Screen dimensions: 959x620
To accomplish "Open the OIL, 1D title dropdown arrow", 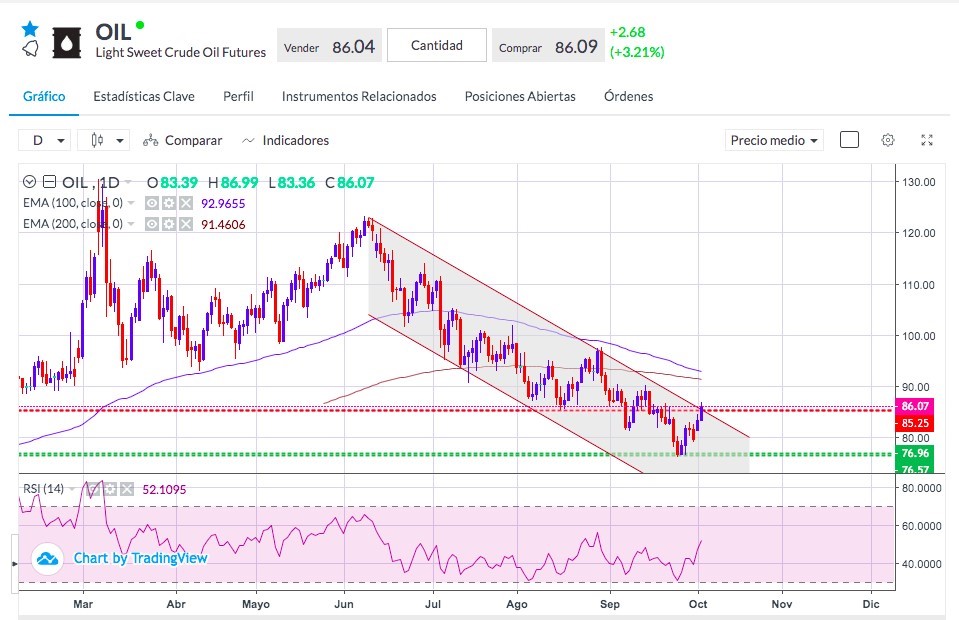I will point(128,182).
